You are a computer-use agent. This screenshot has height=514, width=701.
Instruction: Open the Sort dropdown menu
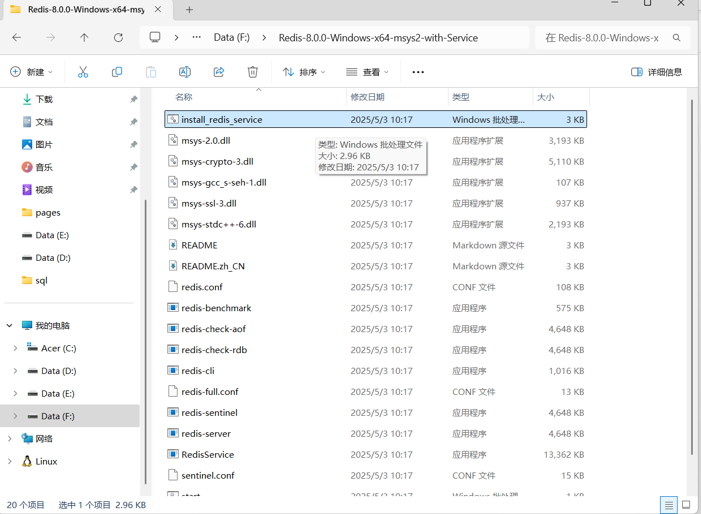click(304, 72)
